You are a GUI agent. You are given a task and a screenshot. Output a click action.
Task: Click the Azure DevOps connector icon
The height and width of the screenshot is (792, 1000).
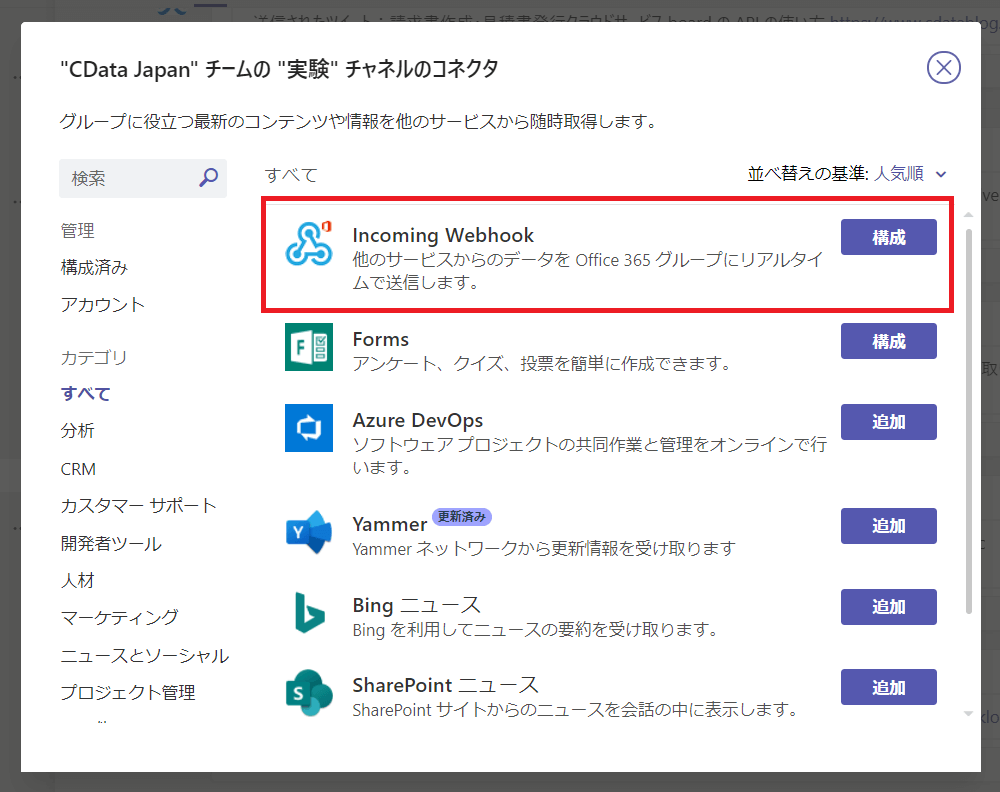309,428
